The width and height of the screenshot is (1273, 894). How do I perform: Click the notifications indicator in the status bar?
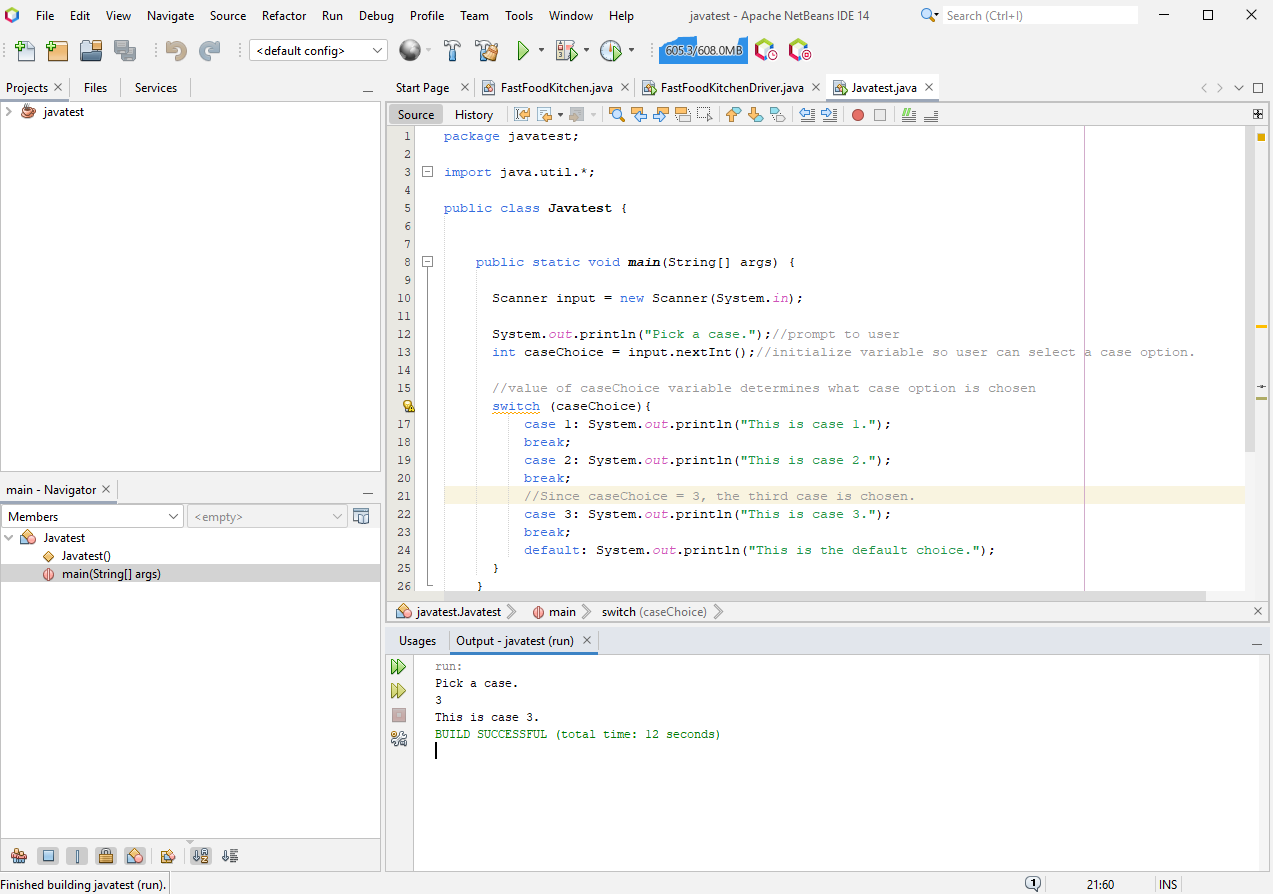click(1033, 884)
